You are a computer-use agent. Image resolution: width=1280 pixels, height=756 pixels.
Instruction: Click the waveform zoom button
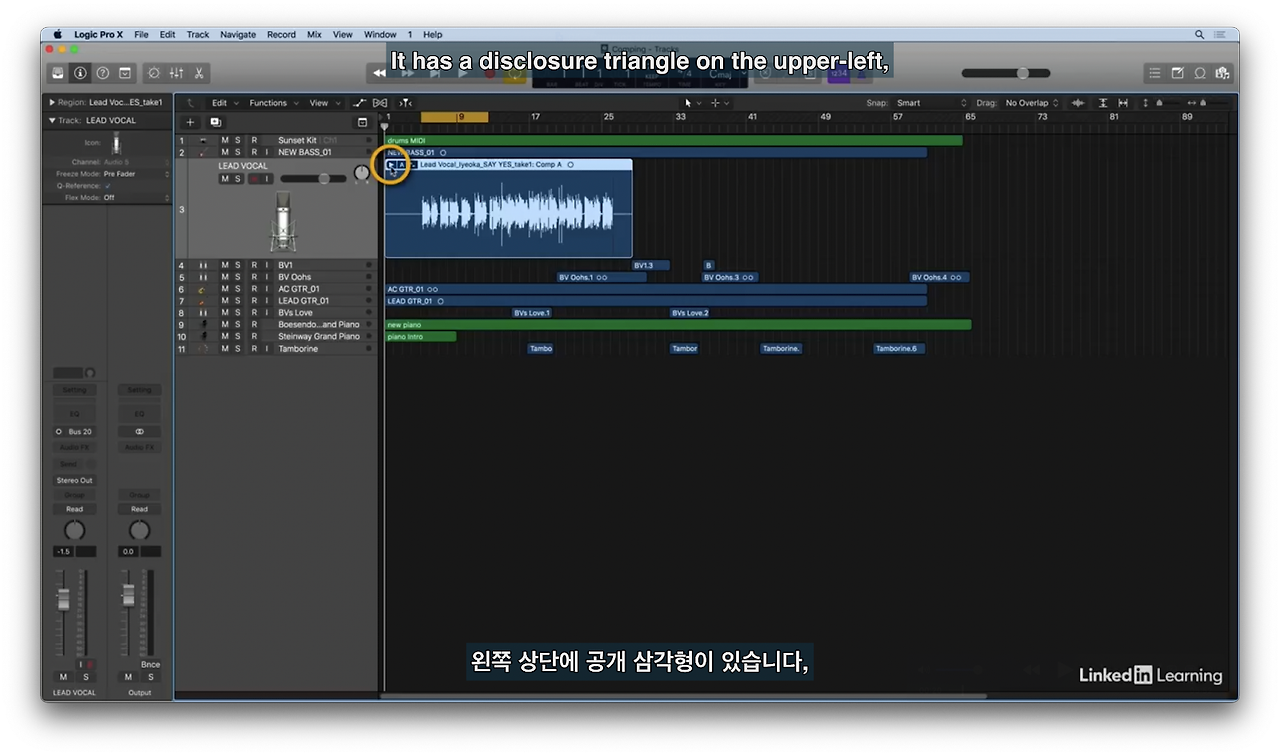click(1078, 103)
